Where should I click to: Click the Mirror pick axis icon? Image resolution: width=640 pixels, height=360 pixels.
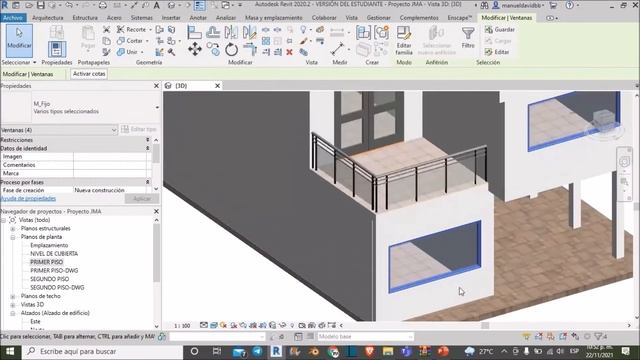[231, 32]
